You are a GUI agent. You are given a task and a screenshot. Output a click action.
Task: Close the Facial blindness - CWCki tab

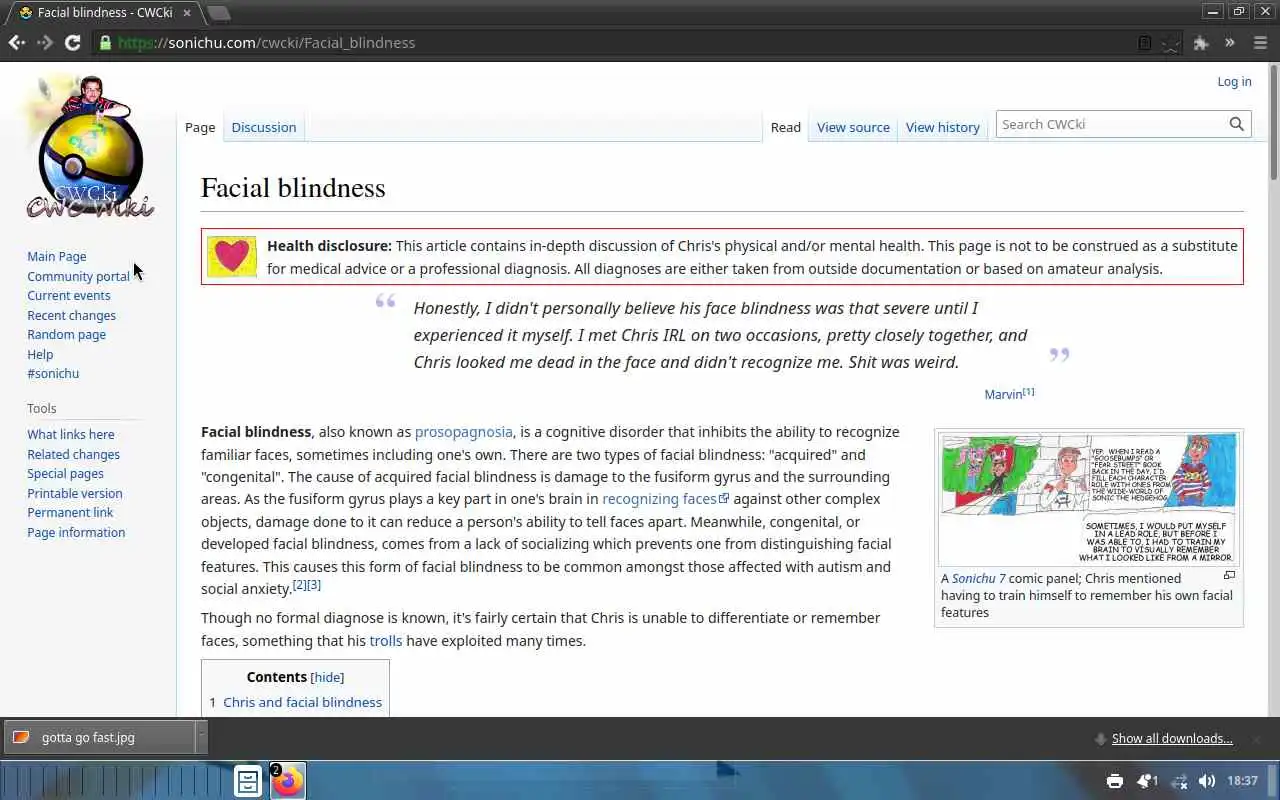click(x=187, y=13)
